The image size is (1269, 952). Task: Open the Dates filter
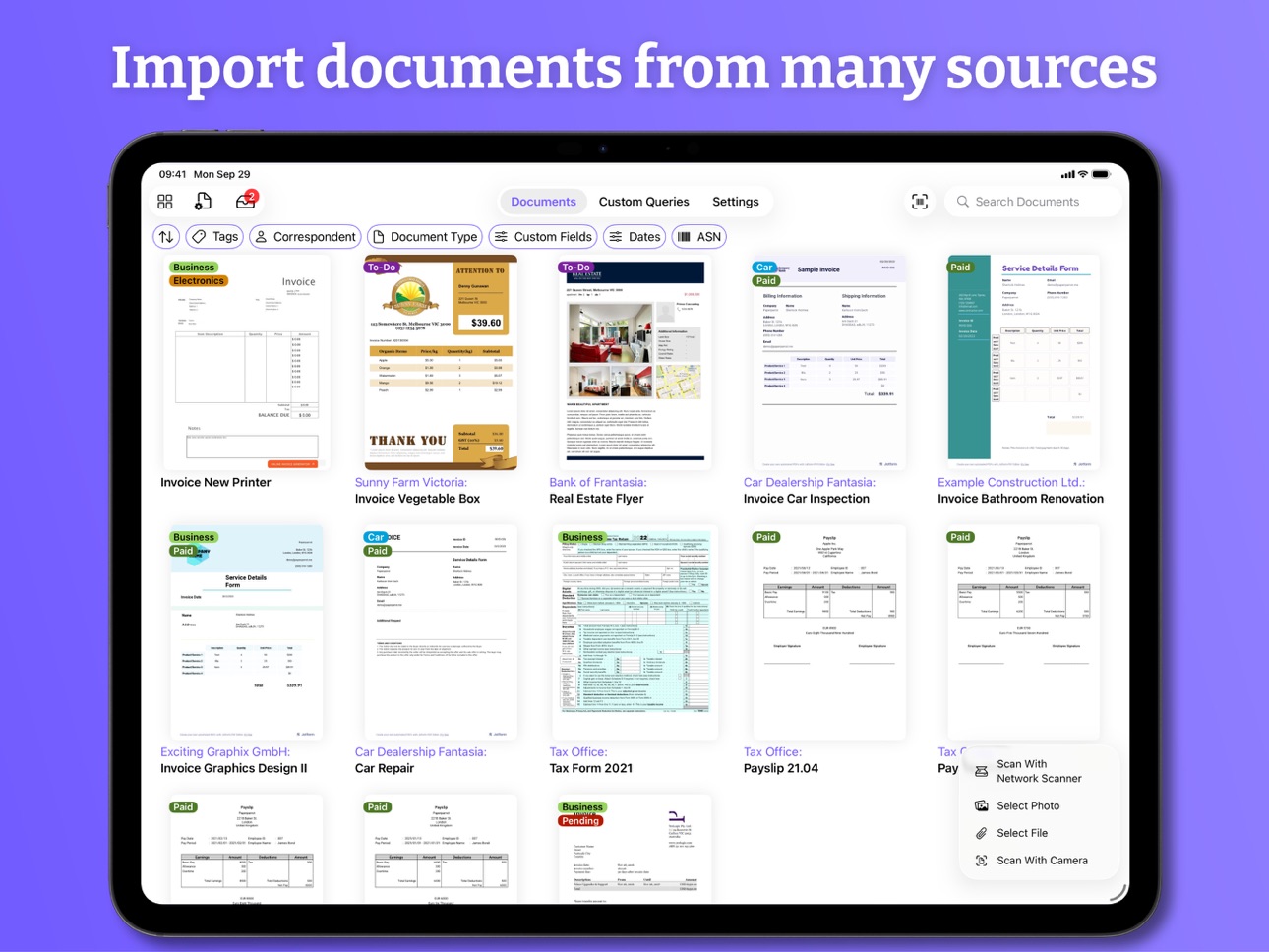click(634, 237)
